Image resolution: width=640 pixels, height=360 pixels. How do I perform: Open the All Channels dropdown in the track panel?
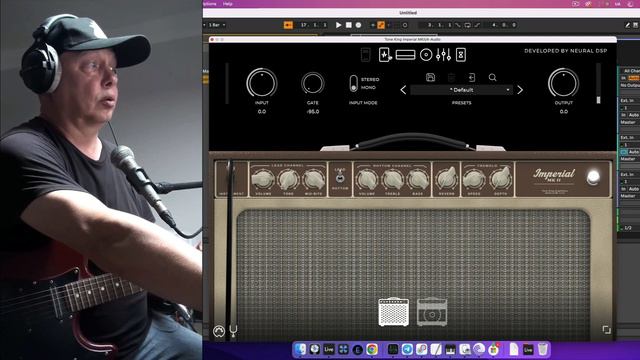coord(631,71)
